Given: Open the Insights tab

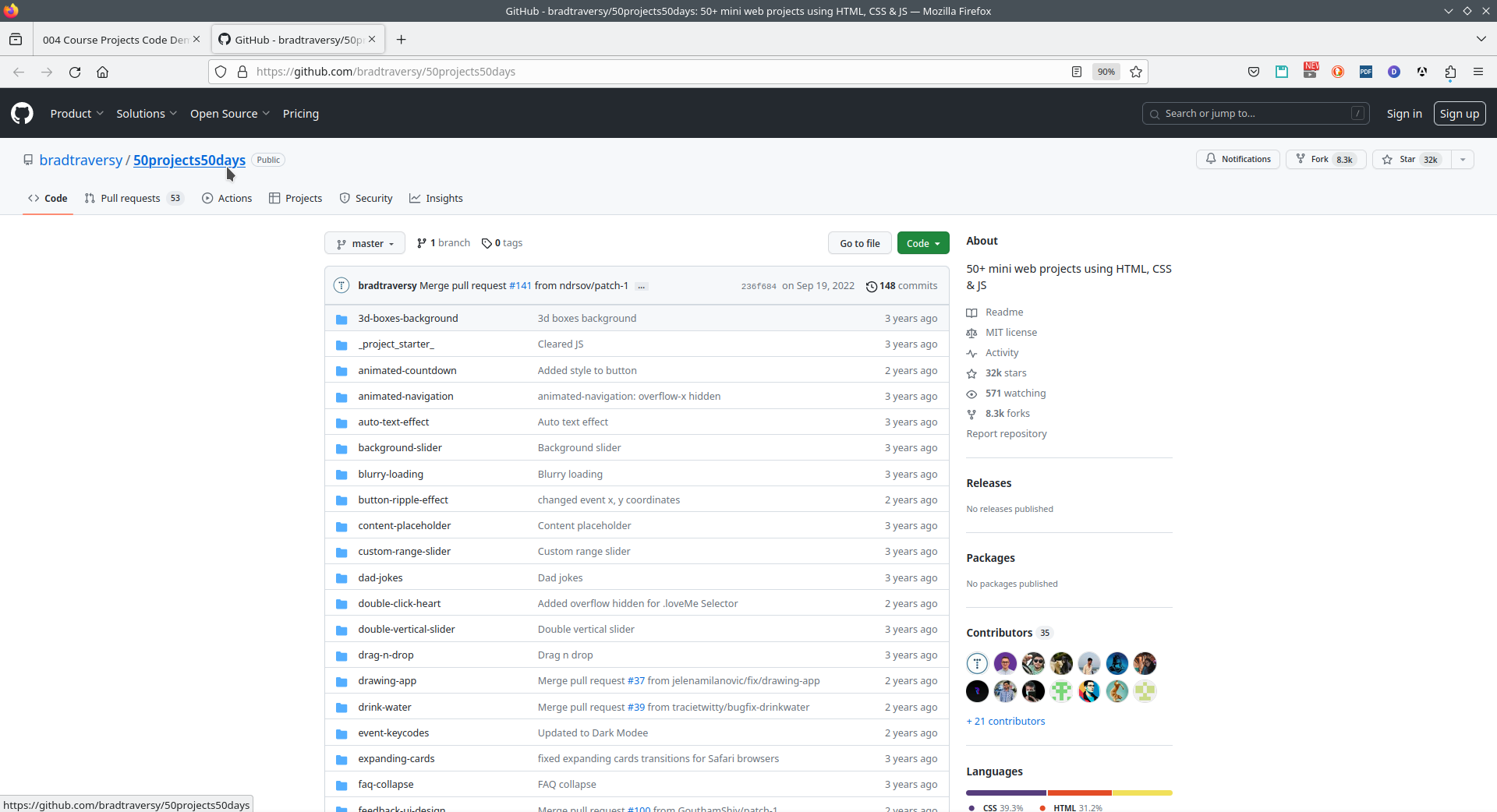Looking at the screenshot, I should pos(436,199).
